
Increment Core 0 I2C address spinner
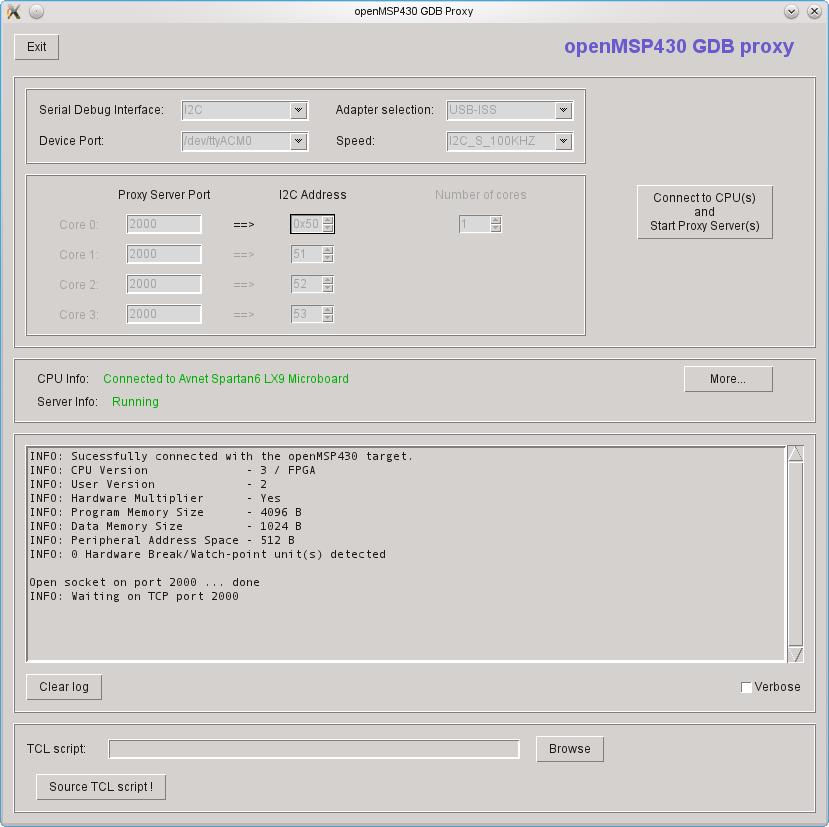pyautogui.click(x=328, y=220)
